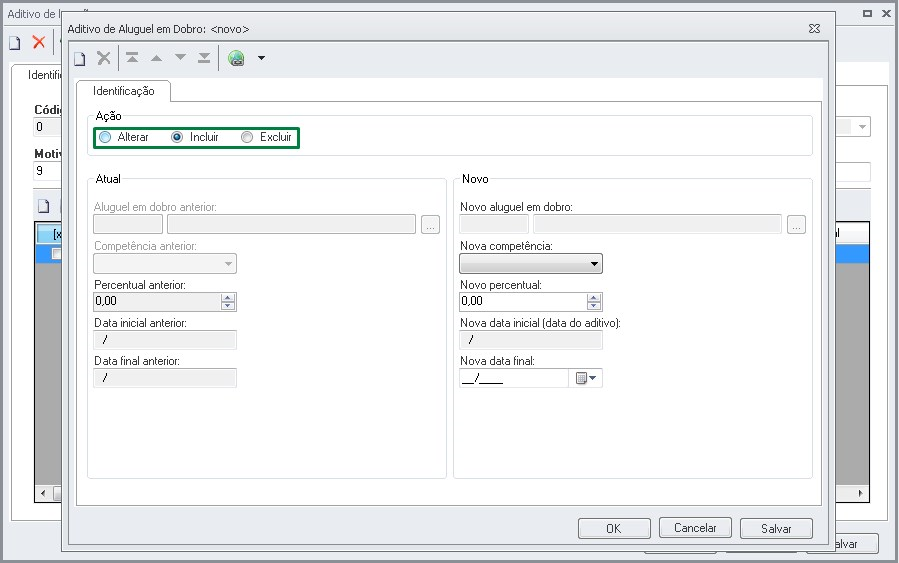Click browse button for Novo aluguel em dobro

(x=796, y=224)
